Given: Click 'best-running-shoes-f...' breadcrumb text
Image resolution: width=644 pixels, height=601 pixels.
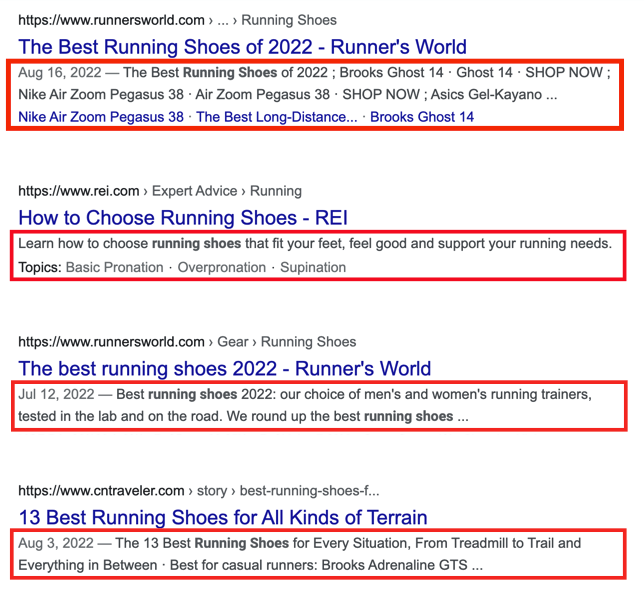Looking at the screenshot, I should coord(310,490).
